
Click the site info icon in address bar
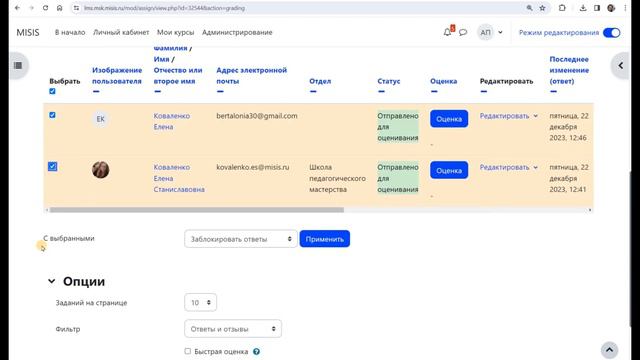click(76, 8)
